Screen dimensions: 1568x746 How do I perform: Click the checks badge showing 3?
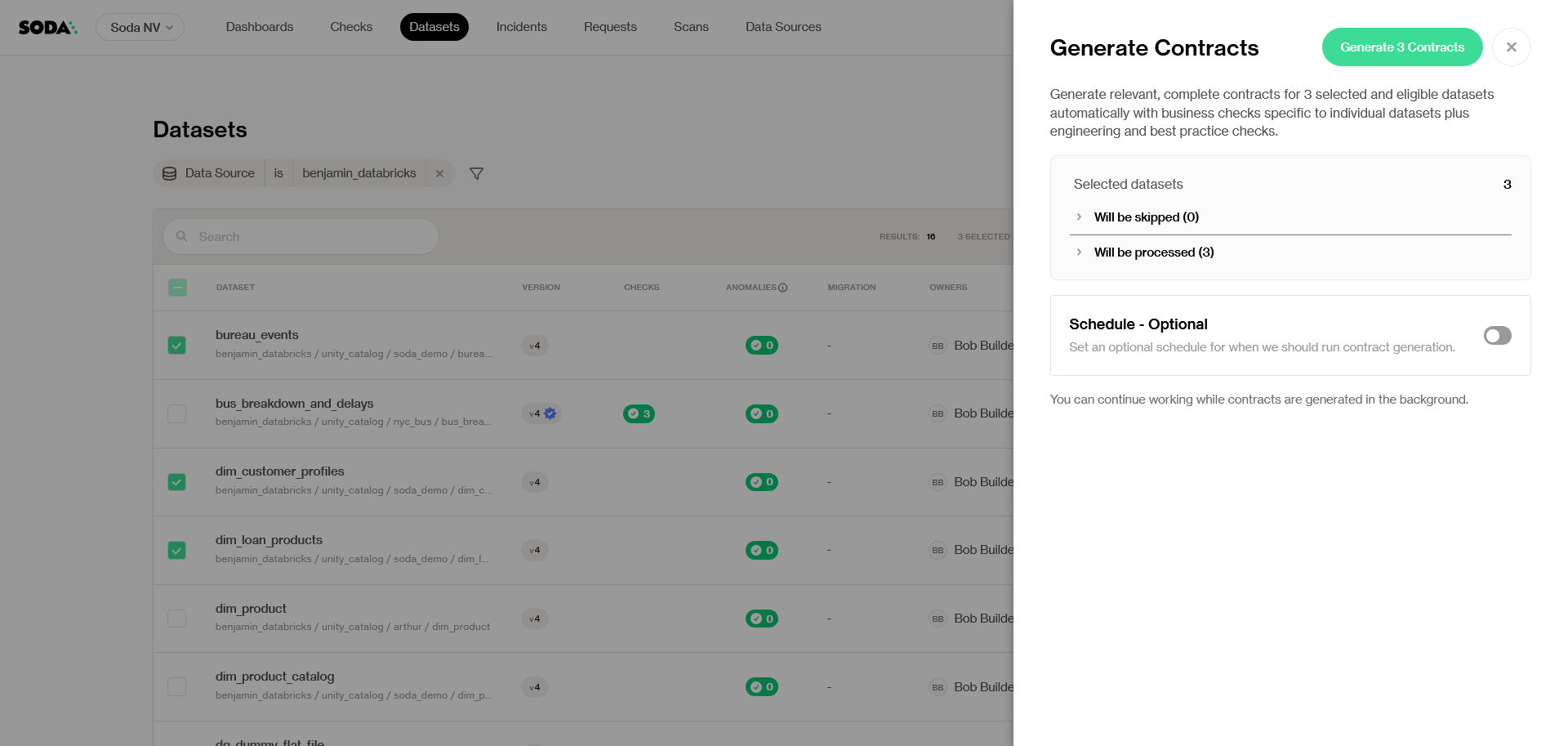coord(639,413)
